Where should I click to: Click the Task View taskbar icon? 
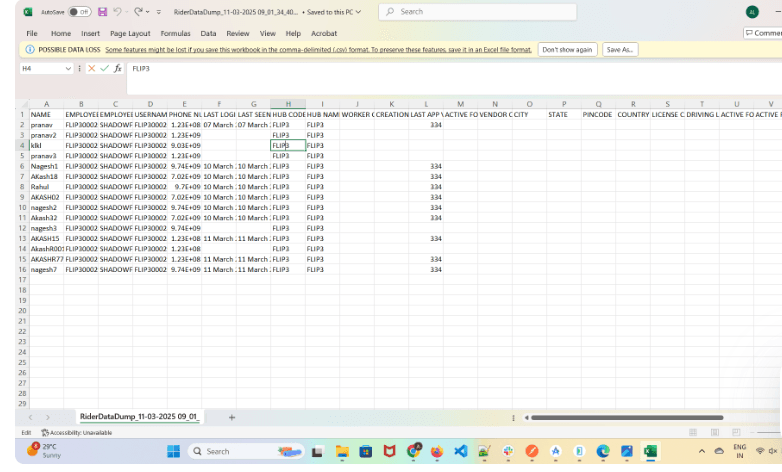coord(317,452)
